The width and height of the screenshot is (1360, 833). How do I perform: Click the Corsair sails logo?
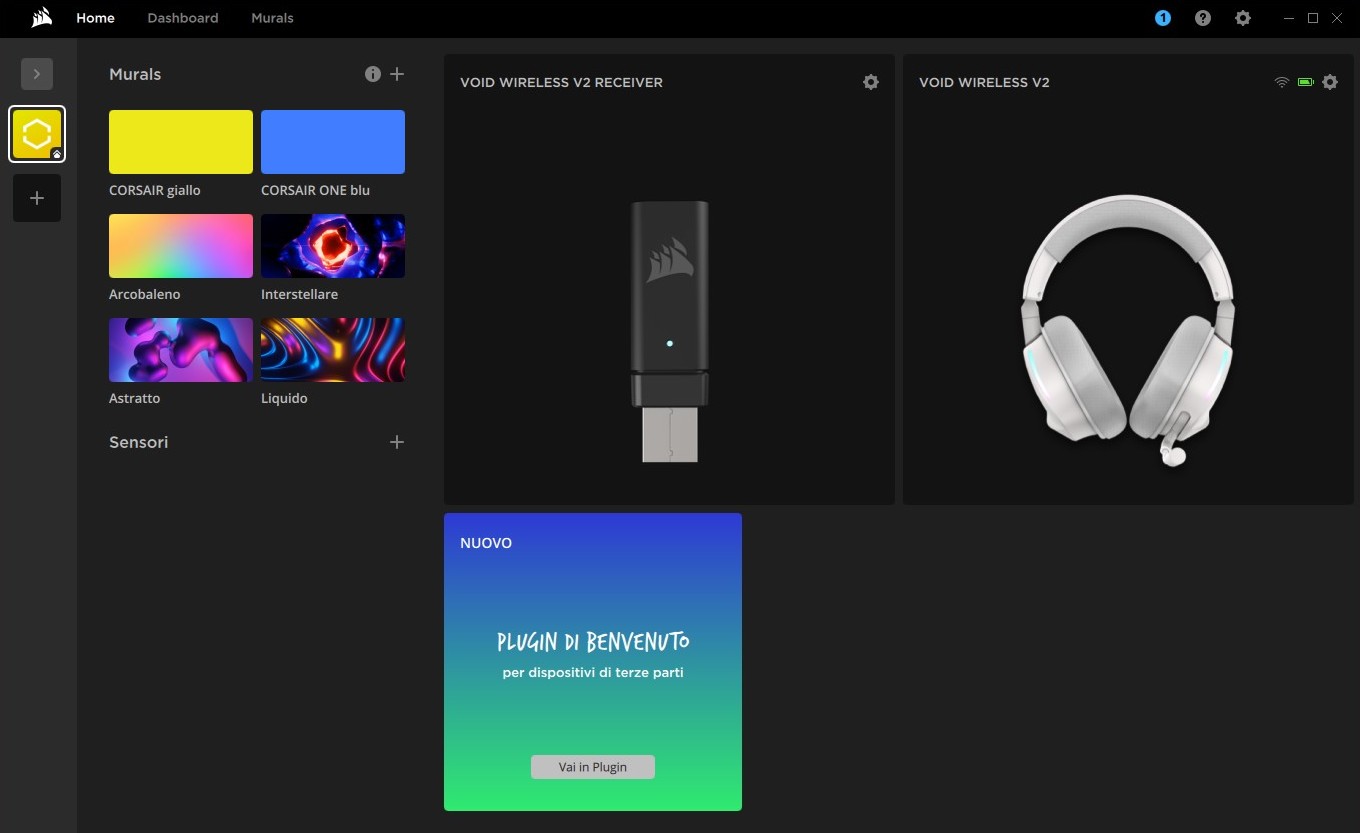point(41,18)
